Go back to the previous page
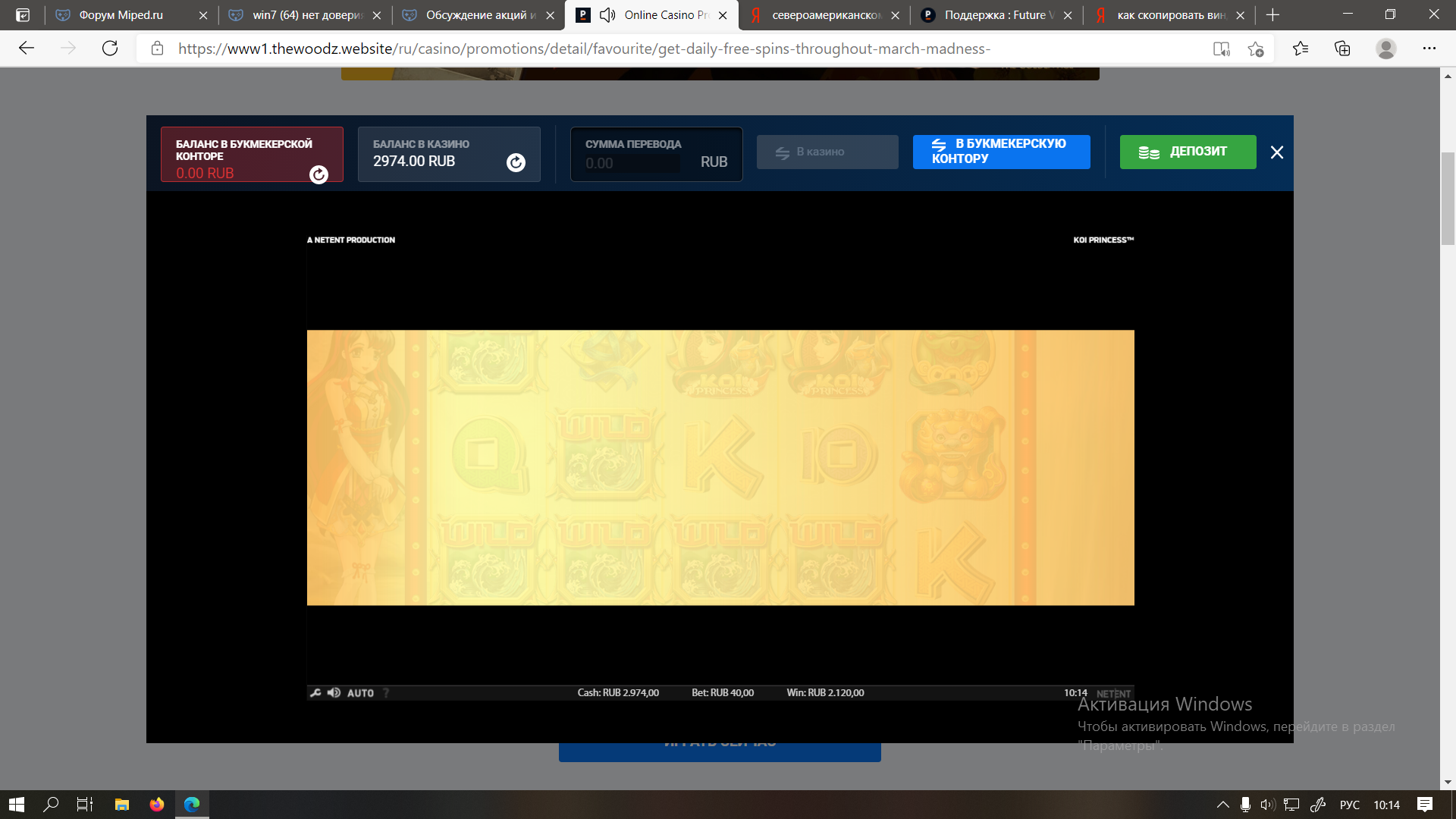Screen dimensions: 1456x819 coord(27,49)
